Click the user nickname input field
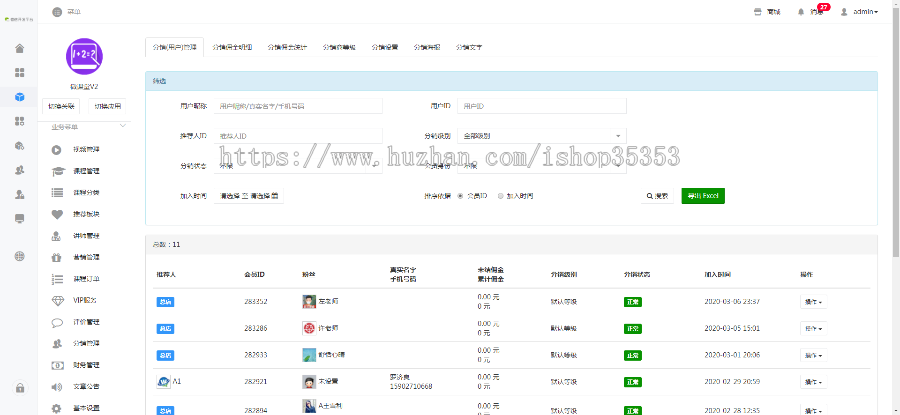The width and height of the screenshot is (900, 415). point(298,106)
